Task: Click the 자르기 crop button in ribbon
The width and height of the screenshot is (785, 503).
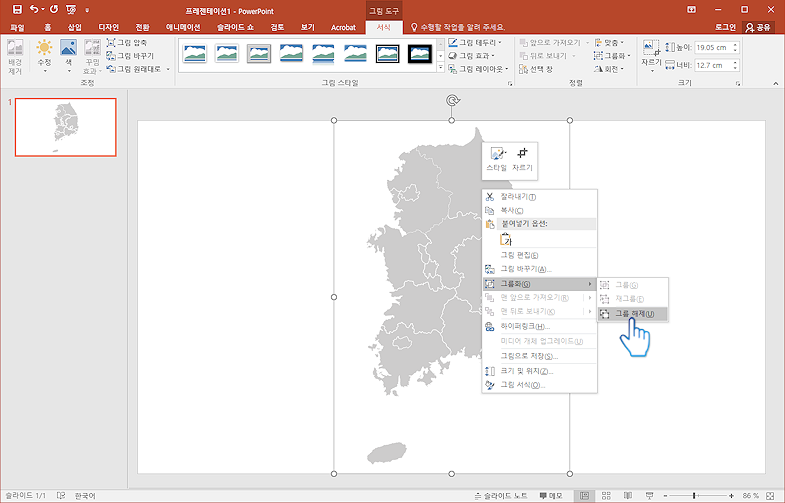Action: (651, 56)
